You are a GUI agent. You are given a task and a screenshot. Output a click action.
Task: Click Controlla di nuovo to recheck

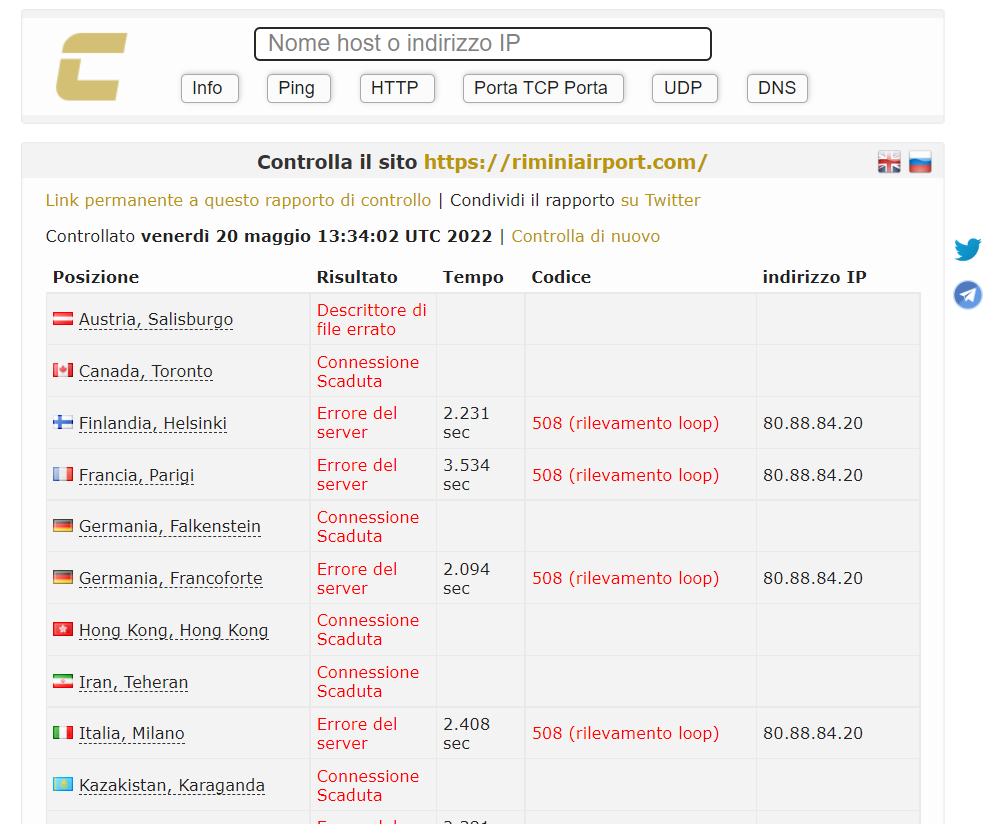pos(585,236)
